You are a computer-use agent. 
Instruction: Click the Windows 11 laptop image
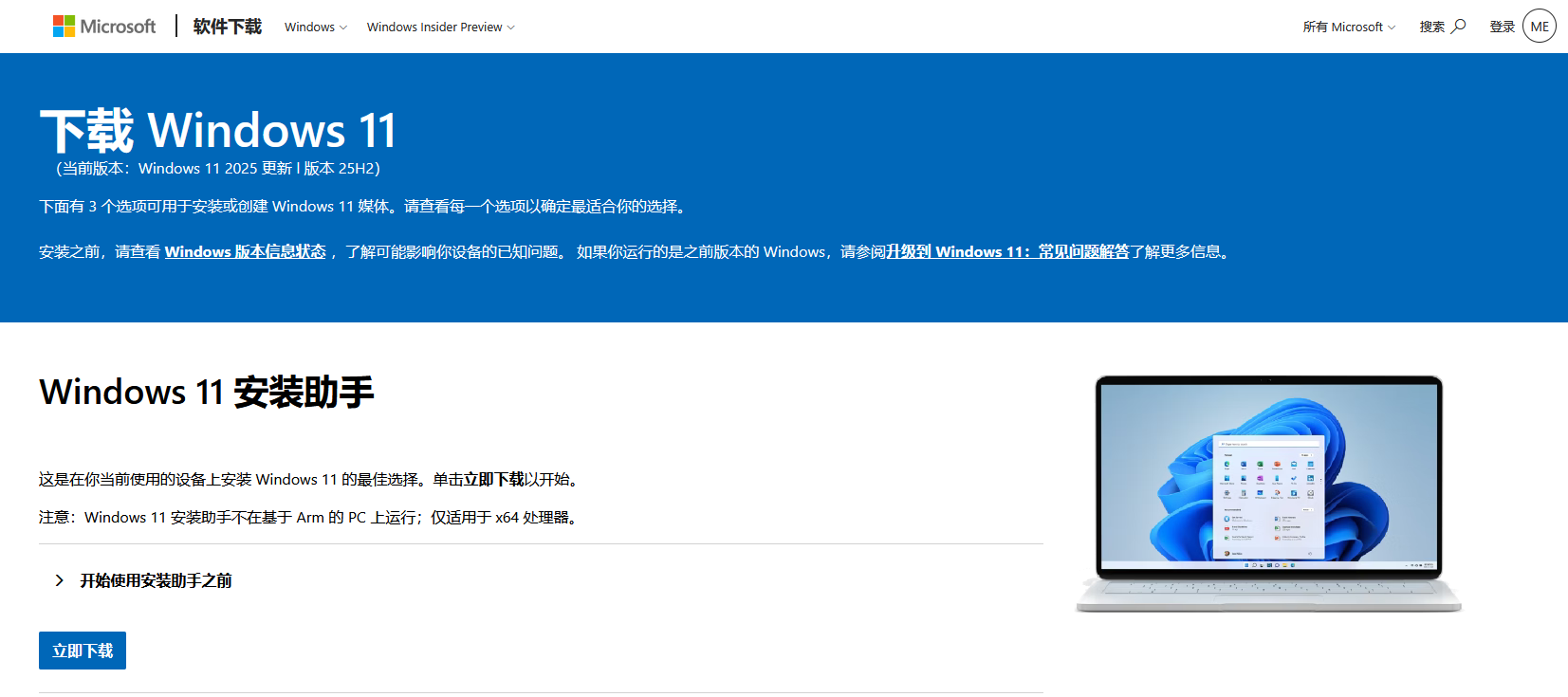1268,493
